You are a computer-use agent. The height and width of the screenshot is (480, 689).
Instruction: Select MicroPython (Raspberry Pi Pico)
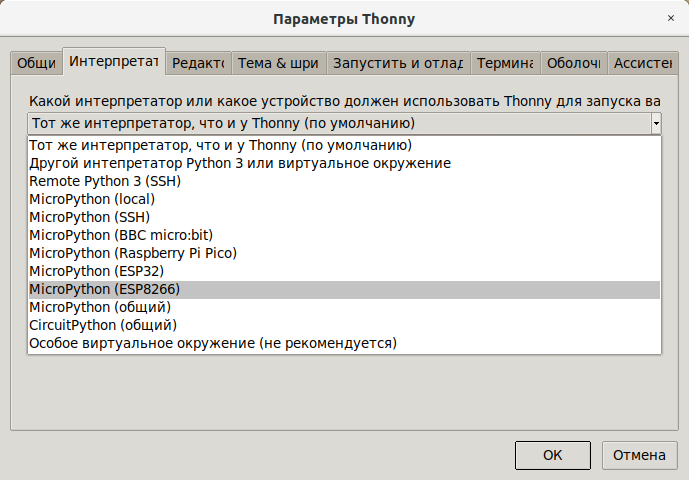click(x=344, y=254)
